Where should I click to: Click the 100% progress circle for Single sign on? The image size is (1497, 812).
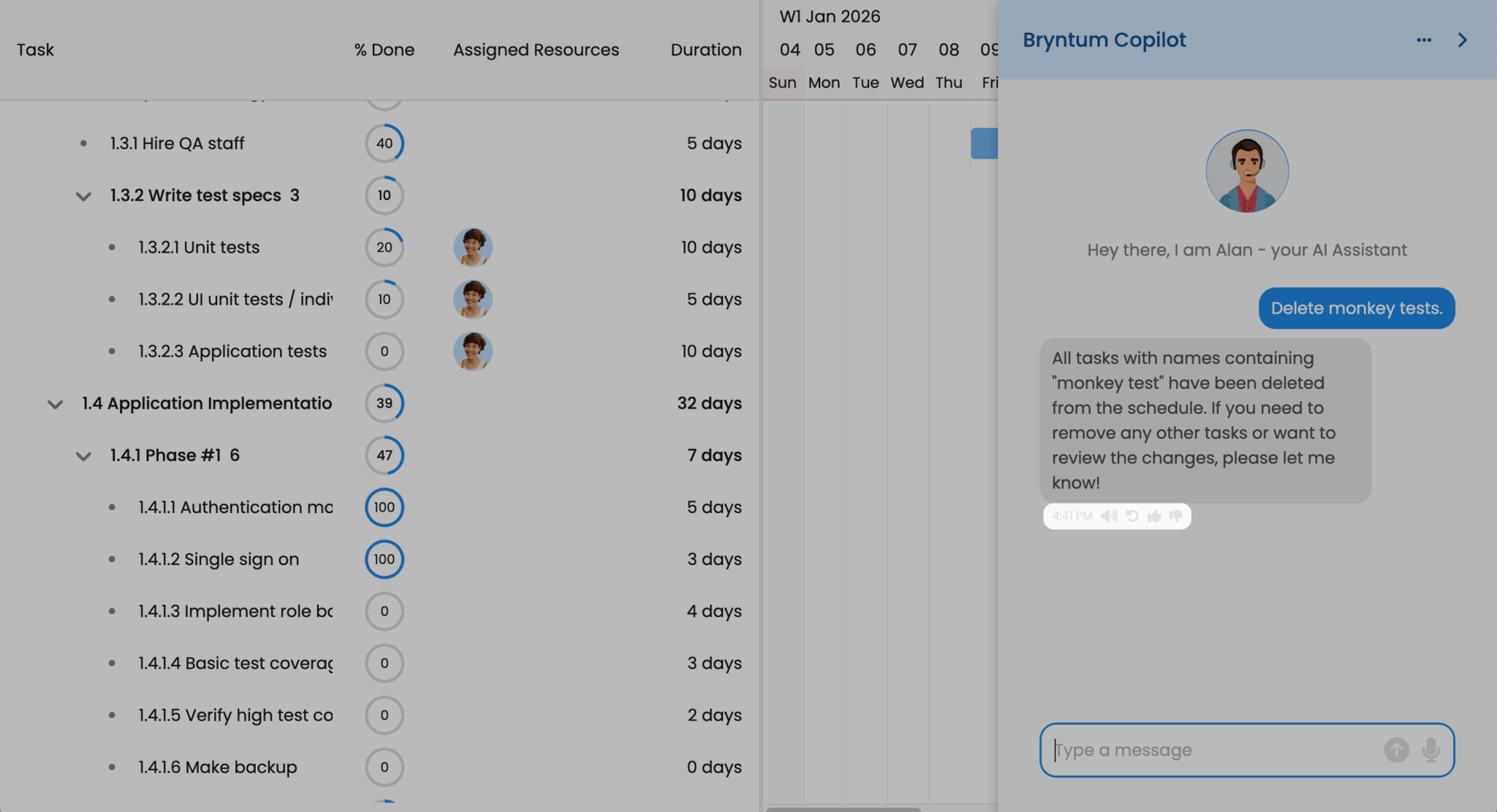(x=384, y=559)
